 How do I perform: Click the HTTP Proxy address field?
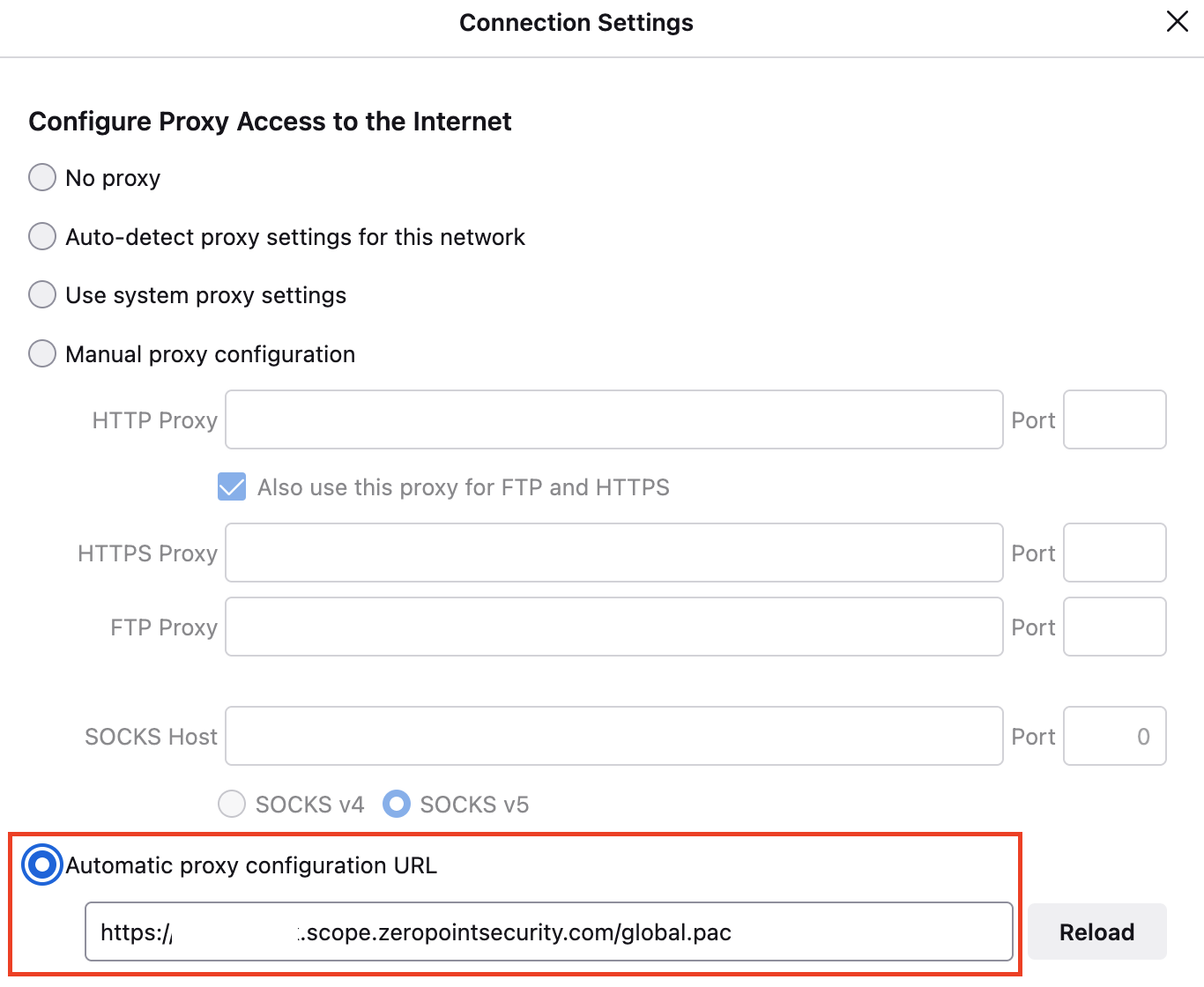click(613, 419)
